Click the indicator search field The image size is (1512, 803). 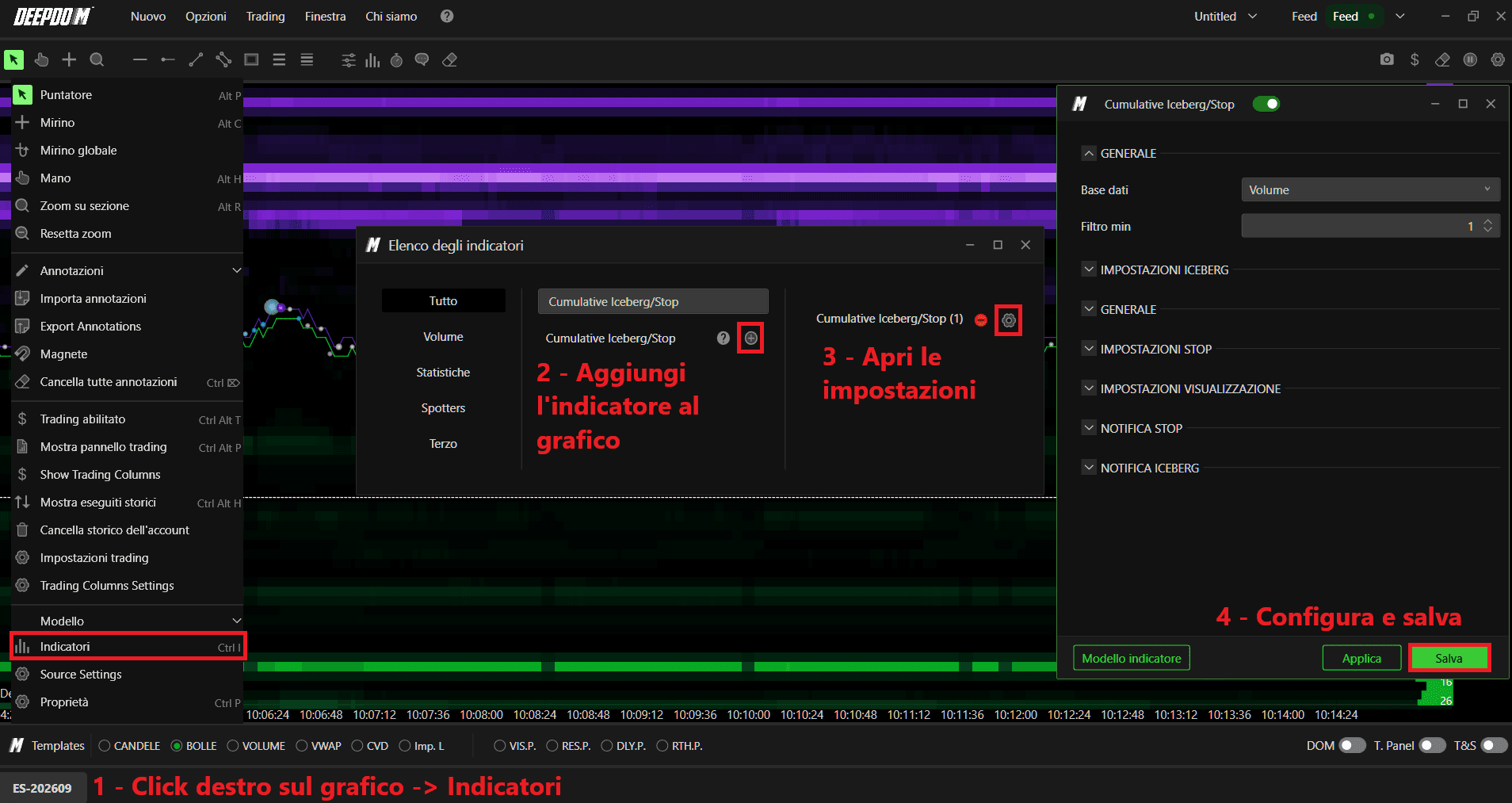[x=653, y=301]
